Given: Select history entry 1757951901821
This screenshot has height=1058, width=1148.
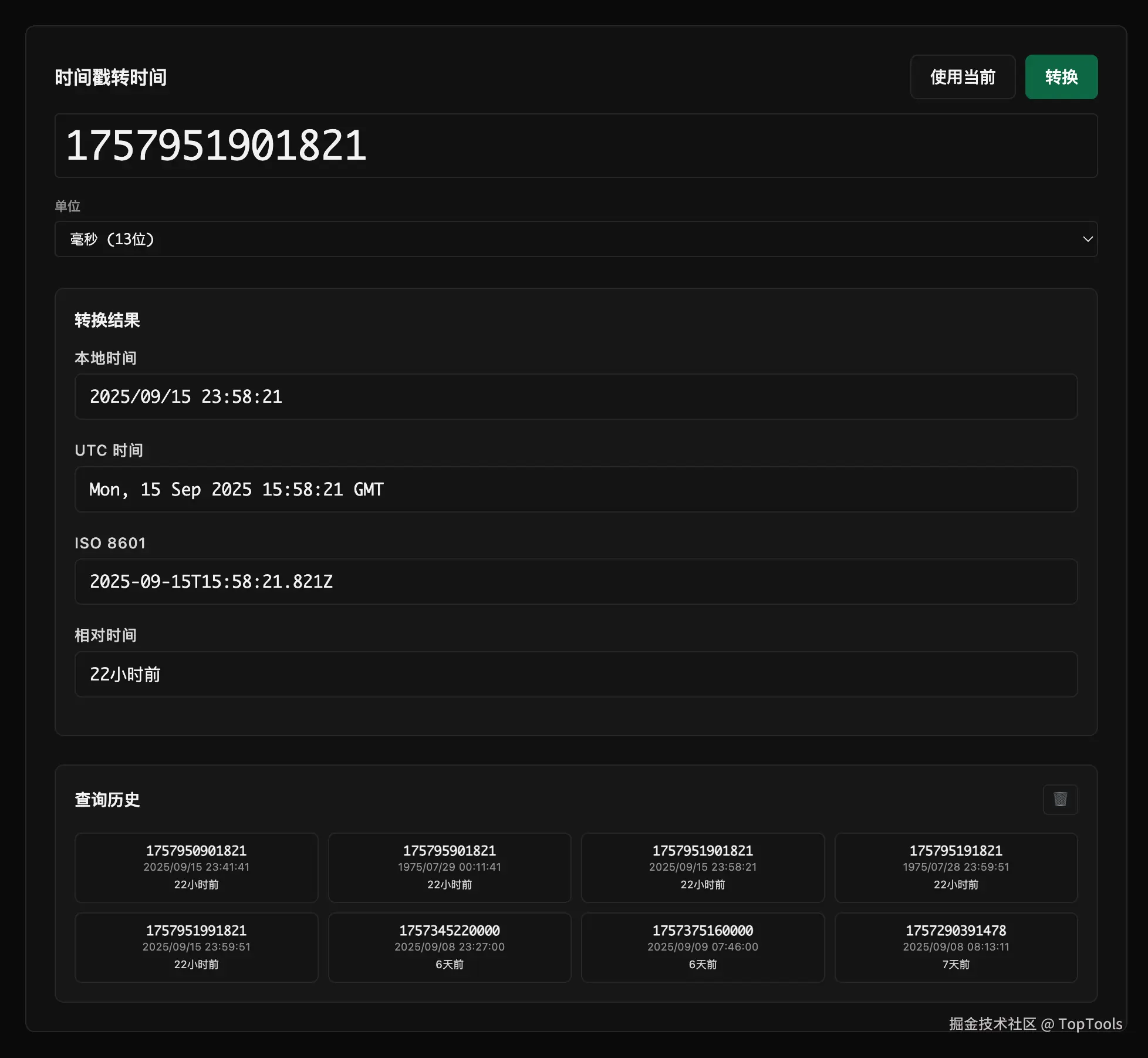Looking at the screenshot, I should point(703,868).
